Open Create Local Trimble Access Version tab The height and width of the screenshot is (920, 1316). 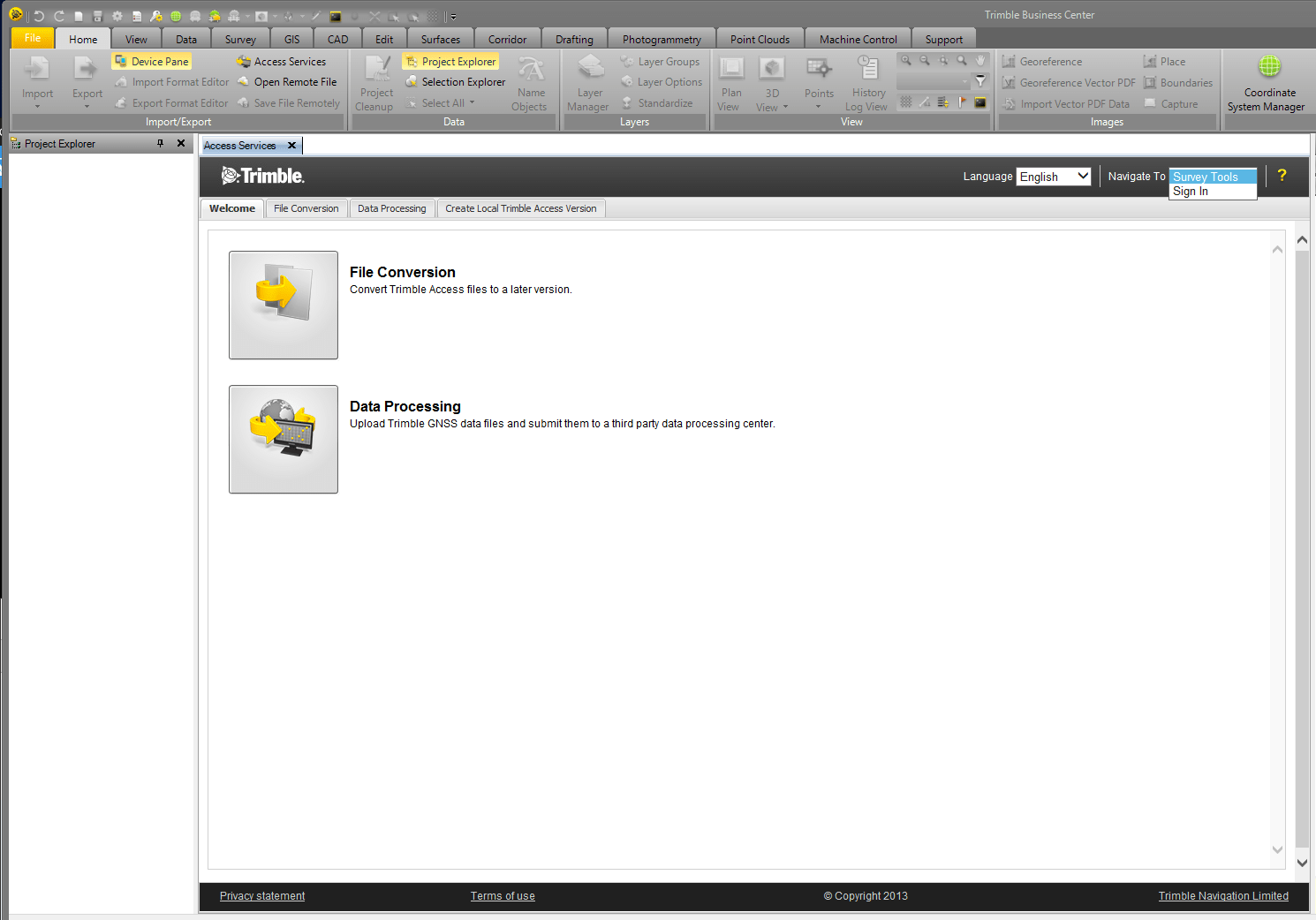point(521,208)
